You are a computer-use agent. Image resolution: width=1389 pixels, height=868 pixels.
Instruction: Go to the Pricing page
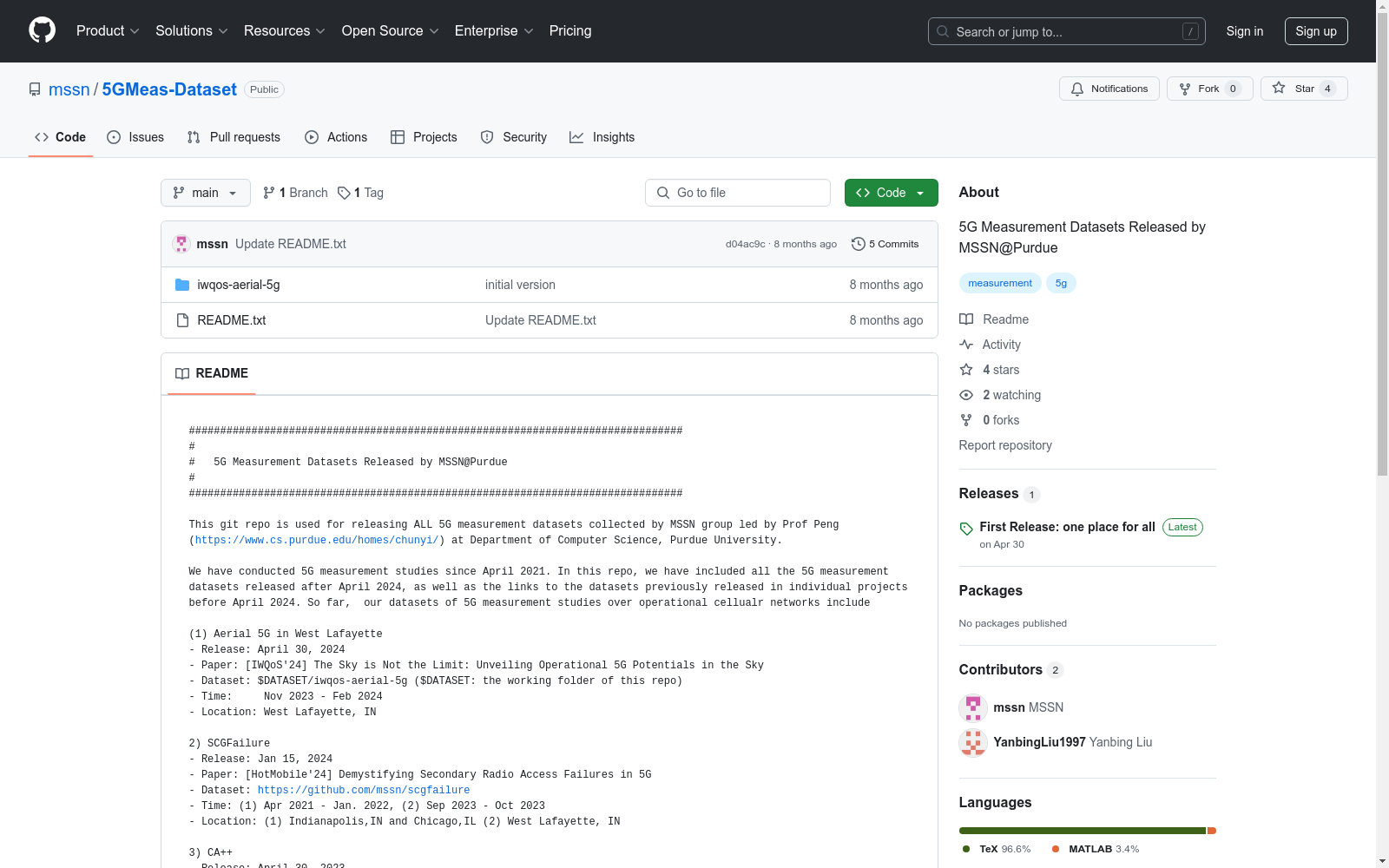[x=570, y=30]
